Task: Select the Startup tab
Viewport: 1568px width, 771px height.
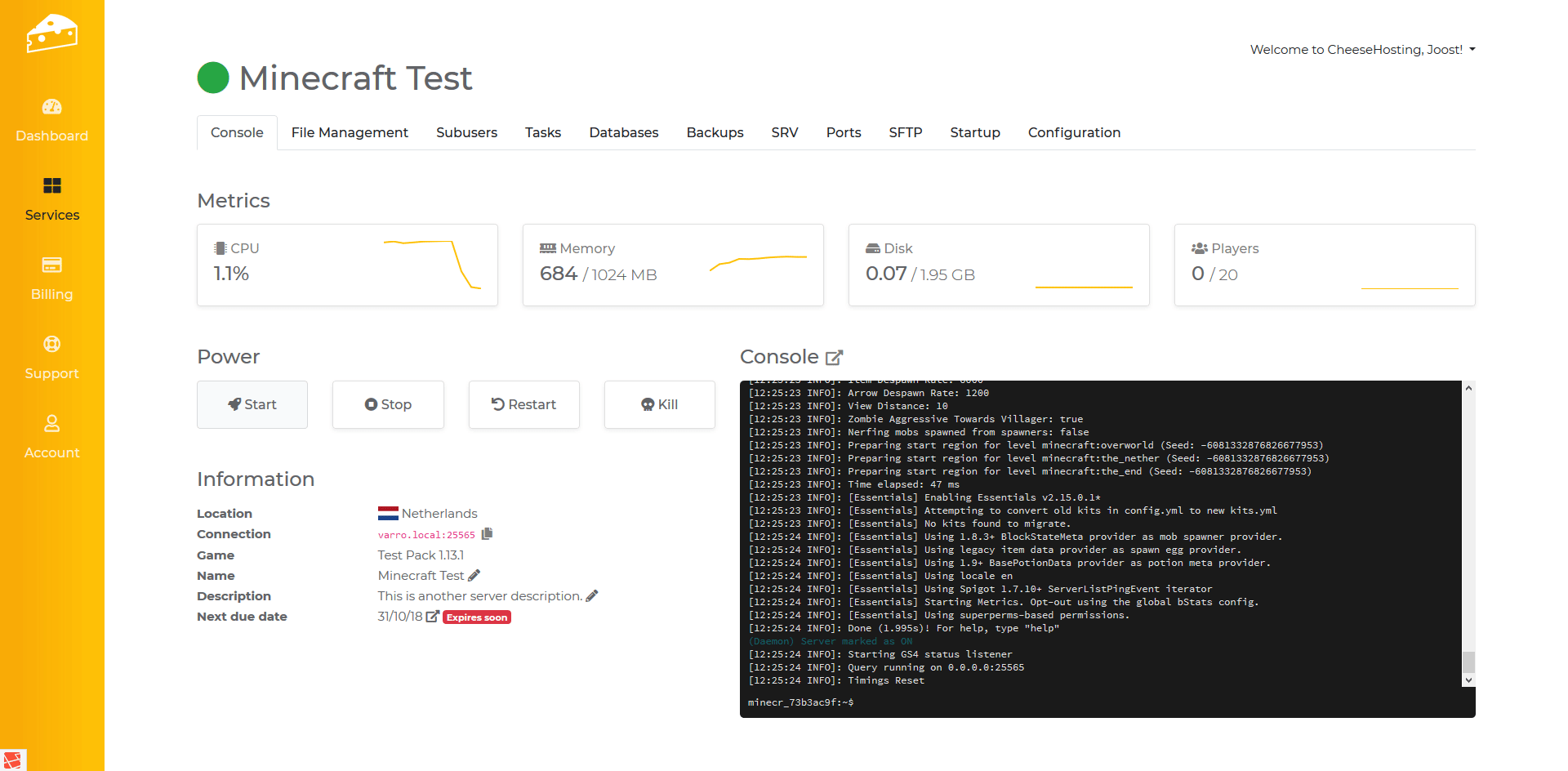Action: [x=974, y=132]
